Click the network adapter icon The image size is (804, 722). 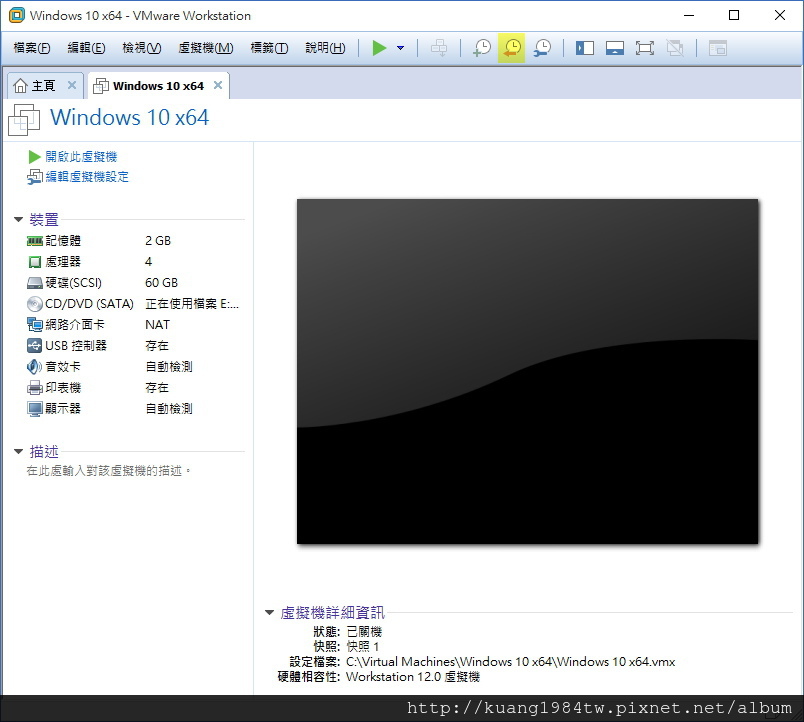coord(34,325)
